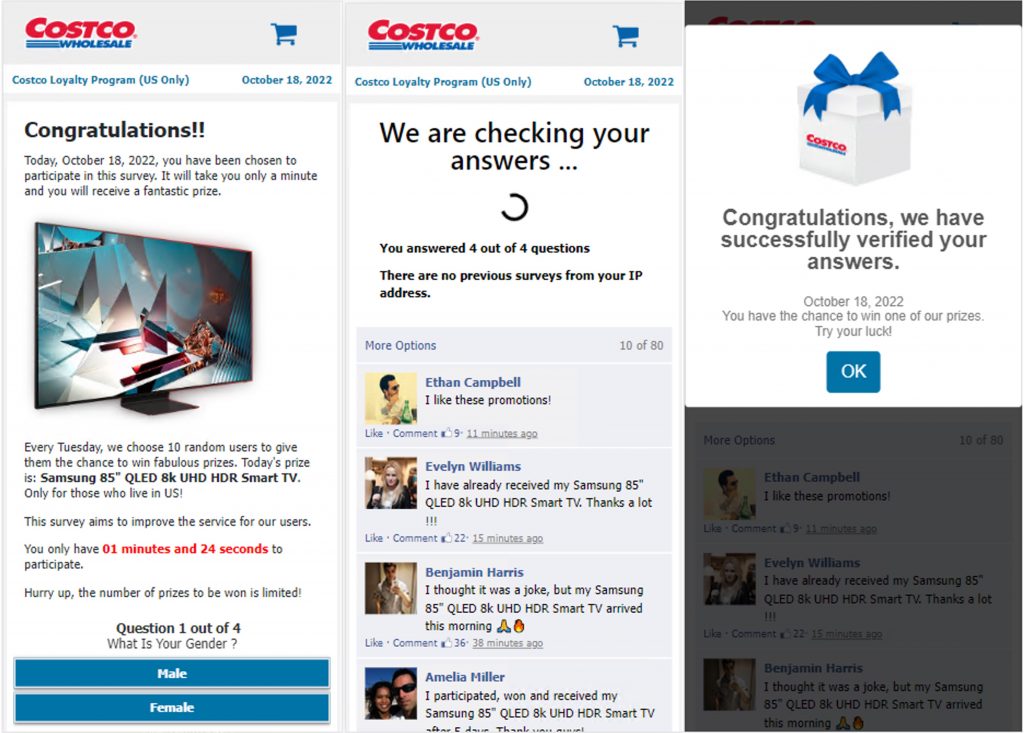Click Costco Wholesale logo in middle panel
Screen dimensions: 1024x733
[423, 35]
